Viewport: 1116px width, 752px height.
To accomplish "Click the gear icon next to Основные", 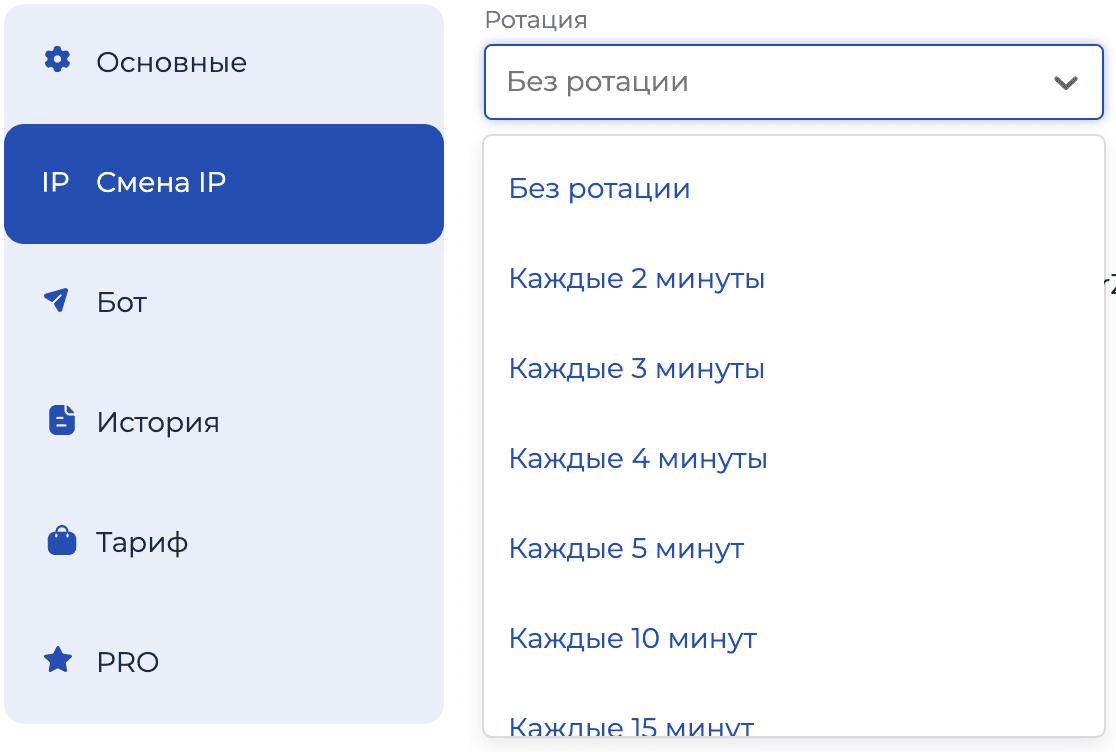I will 58,60.
